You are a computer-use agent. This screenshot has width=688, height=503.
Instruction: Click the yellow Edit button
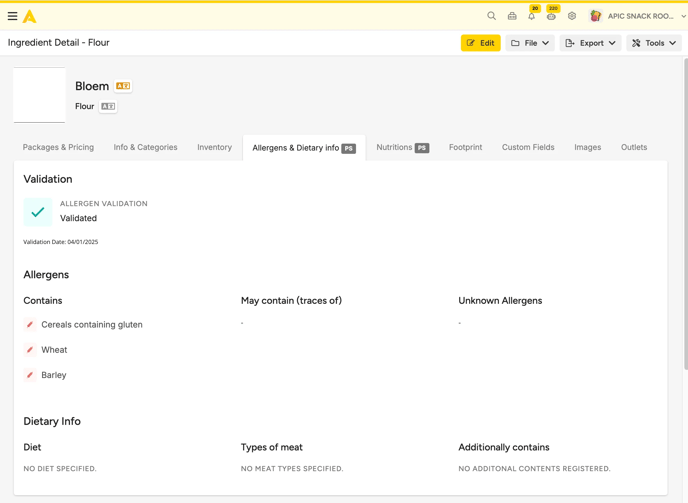pos(480,43)
